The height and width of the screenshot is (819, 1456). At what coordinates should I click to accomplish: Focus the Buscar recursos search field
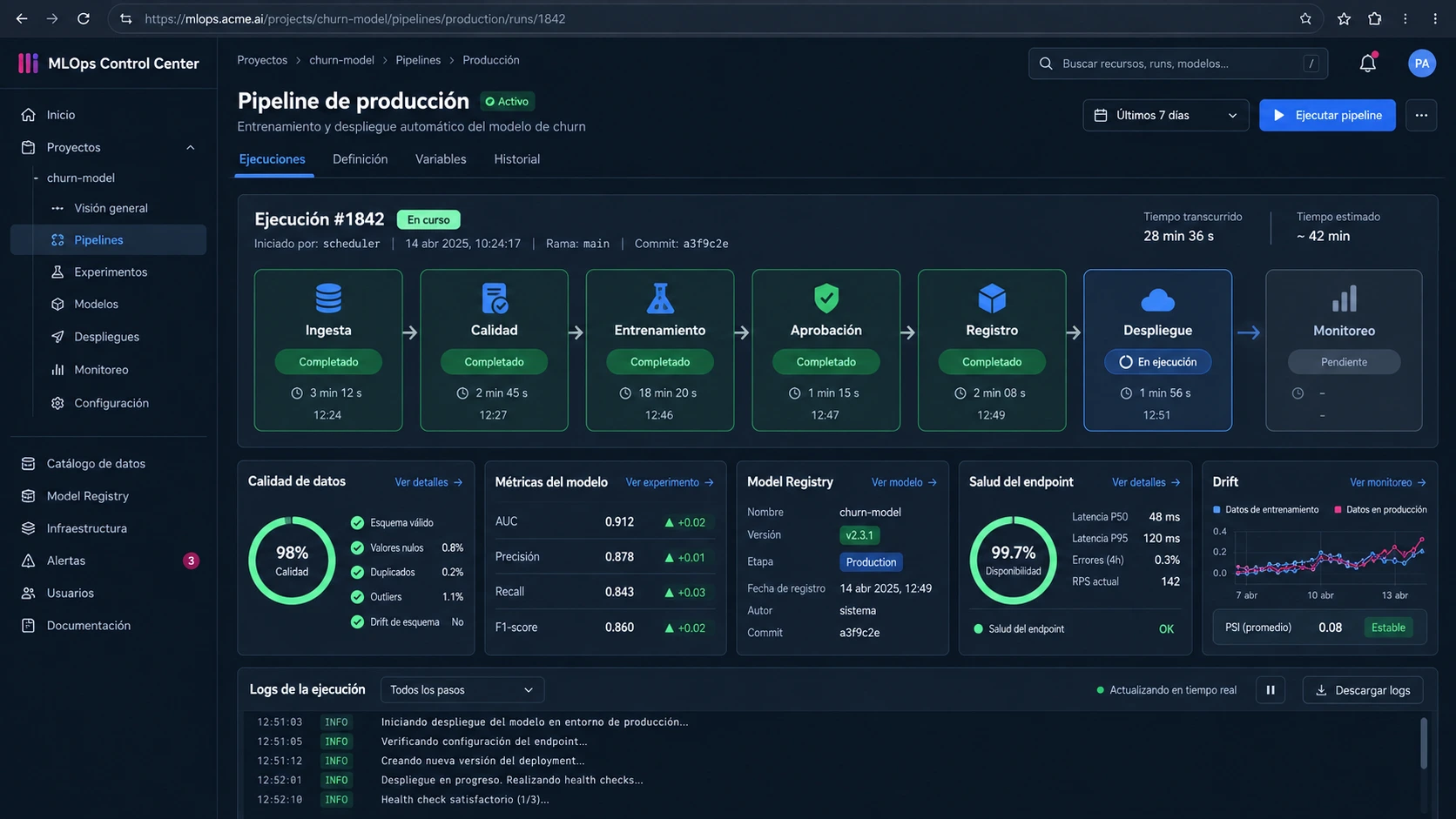tap(1177, 64)
